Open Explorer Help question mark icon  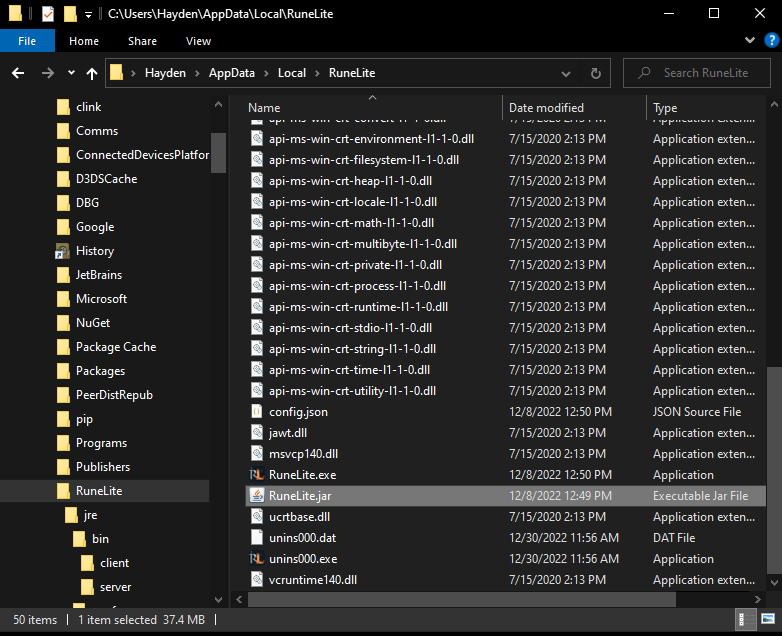pyautogui.click(x=771, y=40)
